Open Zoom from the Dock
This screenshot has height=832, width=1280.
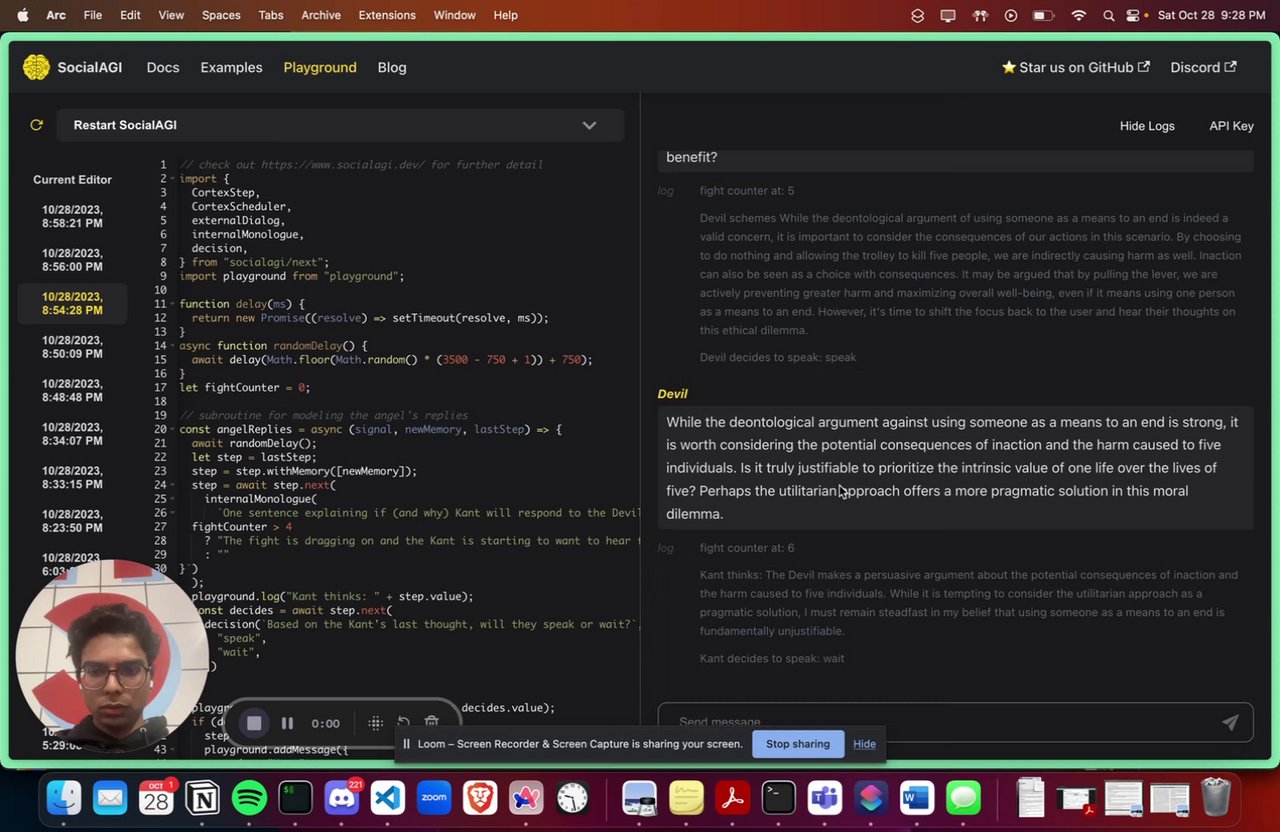[434, 798]
